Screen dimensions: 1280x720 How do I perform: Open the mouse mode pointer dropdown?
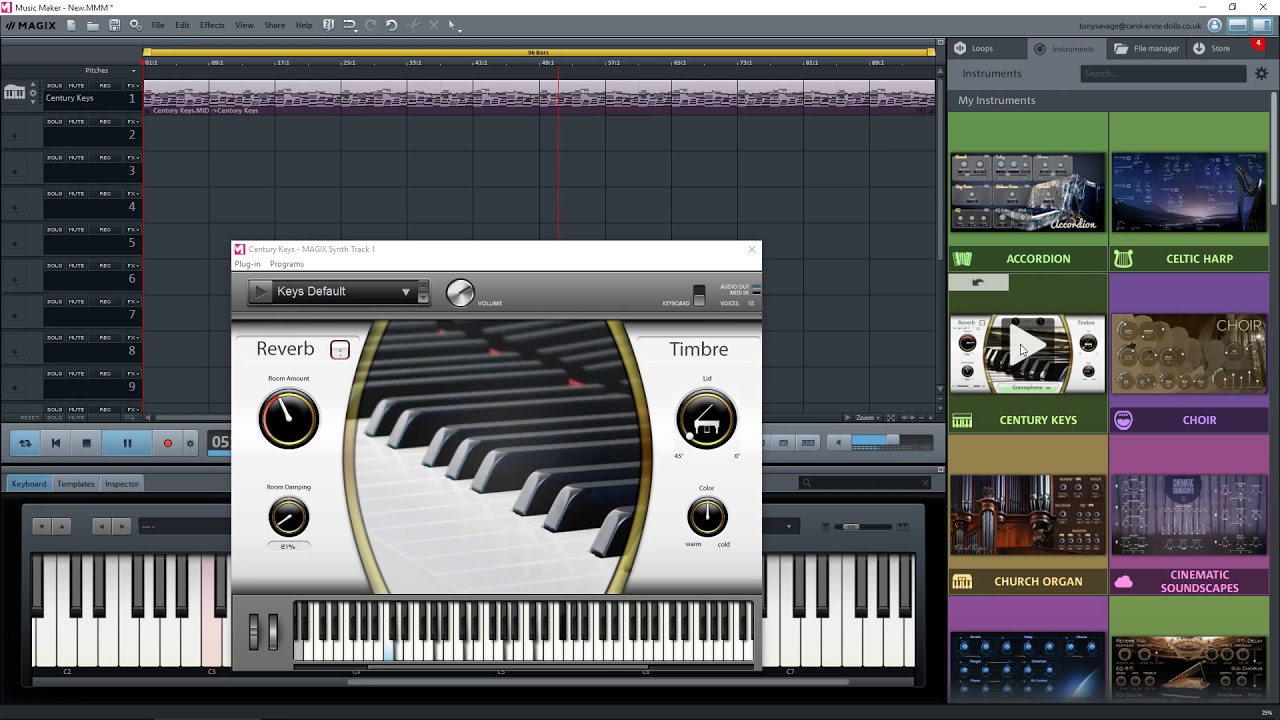point(454,25)
